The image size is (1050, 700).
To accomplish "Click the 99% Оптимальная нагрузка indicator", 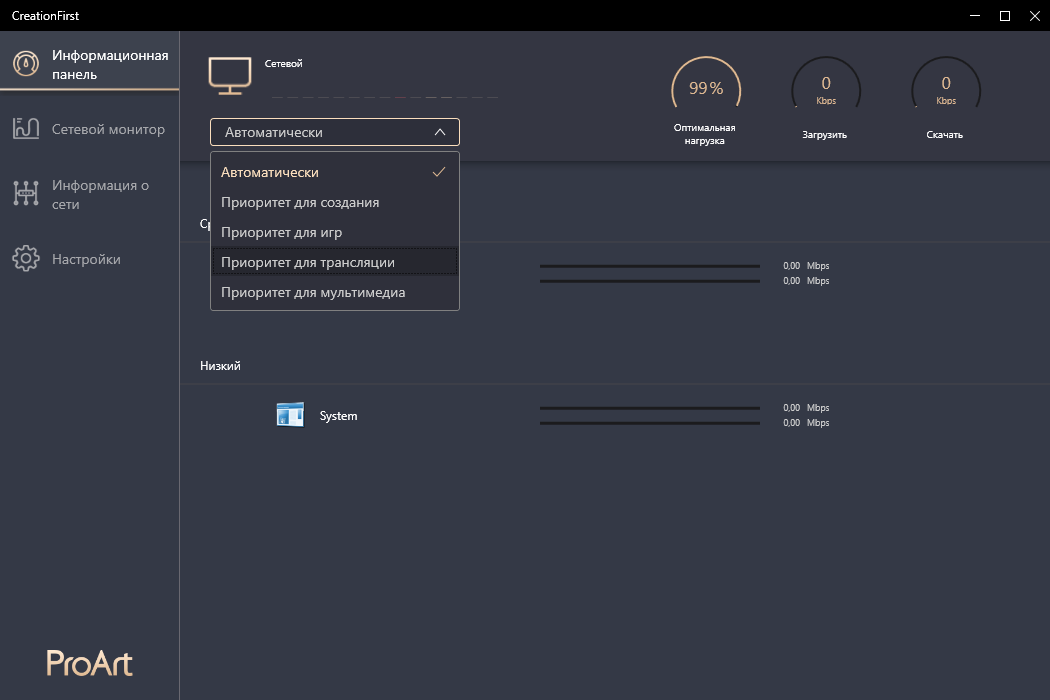I will tap(706, 88).
